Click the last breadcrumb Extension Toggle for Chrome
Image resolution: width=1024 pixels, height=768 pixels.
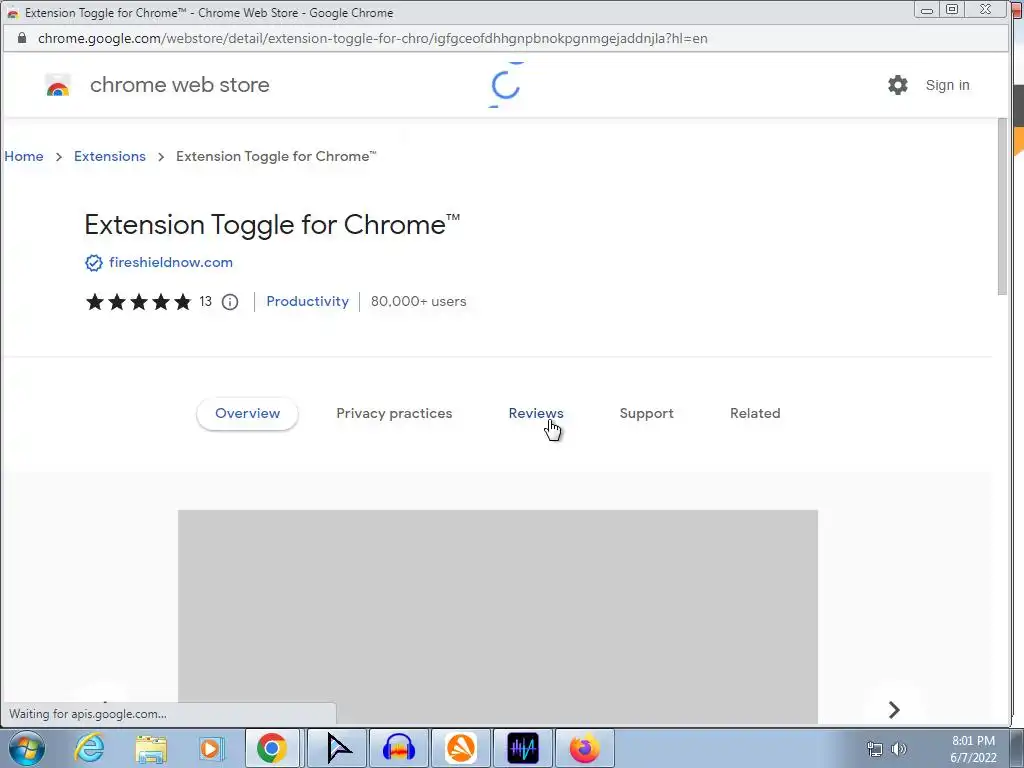coord(276,156)
